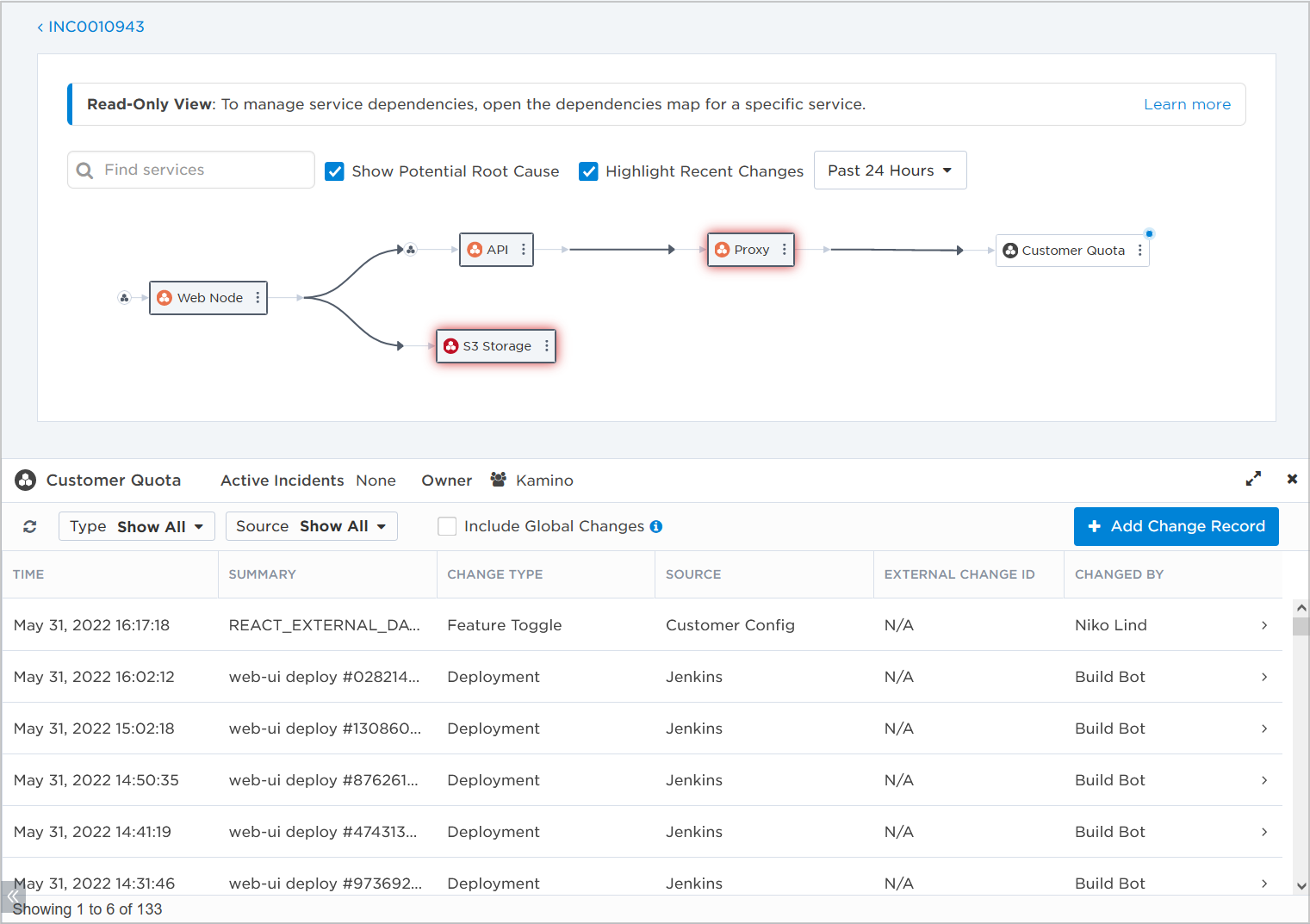
Task: Click the upstream node before Web Node
Action: (x=124, y=298)
